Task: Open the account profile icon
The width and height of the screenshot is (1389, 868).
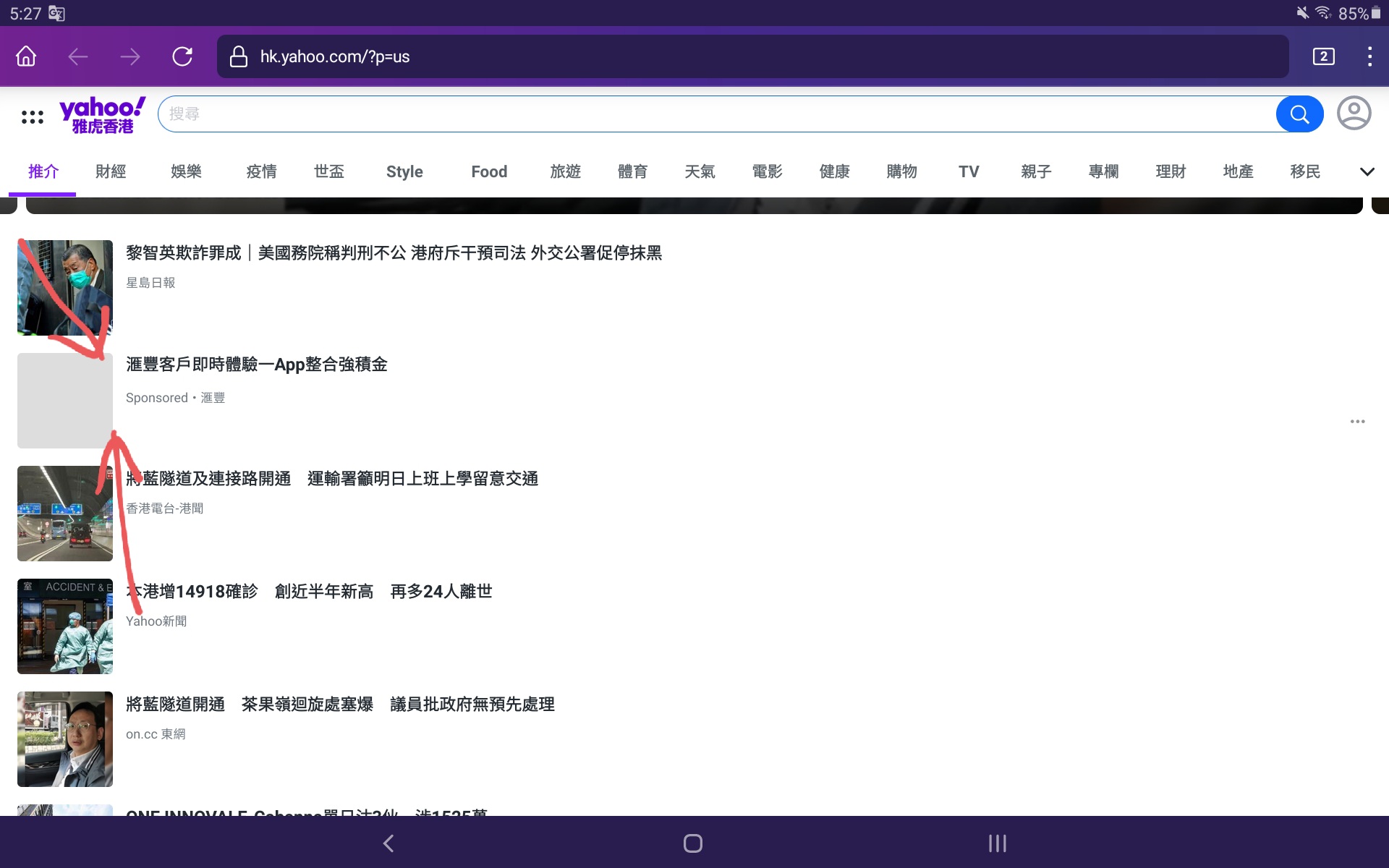Action: coord(1353,114)
